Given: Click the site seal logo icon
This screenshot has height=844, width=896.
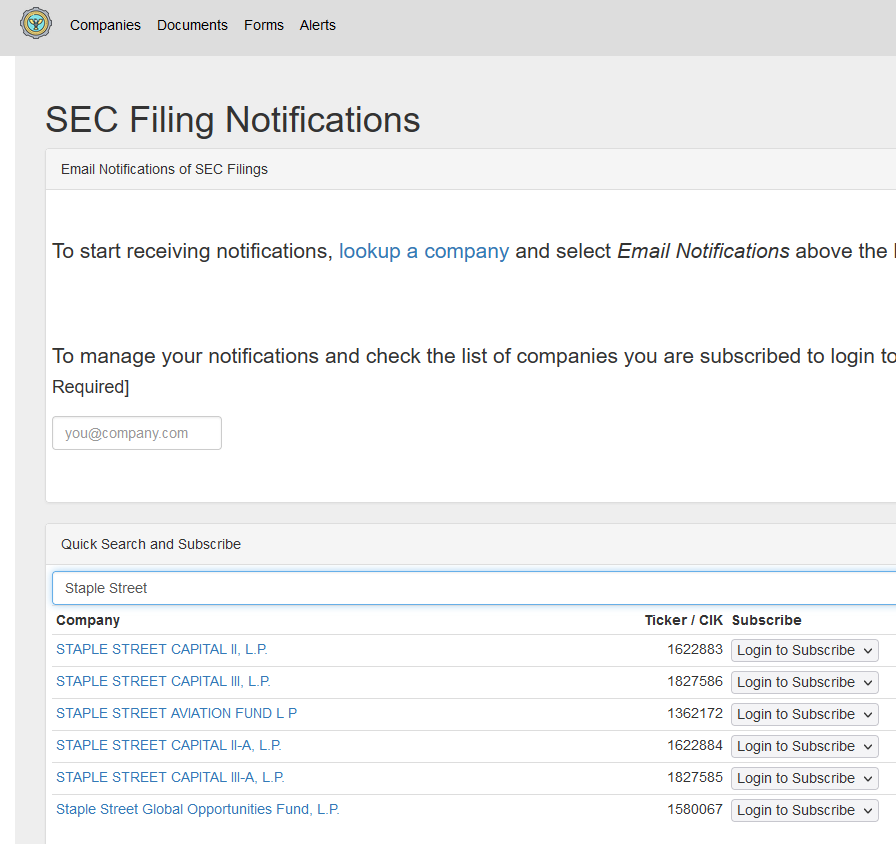Looking at the screenshot, I should tap(36, 23).
